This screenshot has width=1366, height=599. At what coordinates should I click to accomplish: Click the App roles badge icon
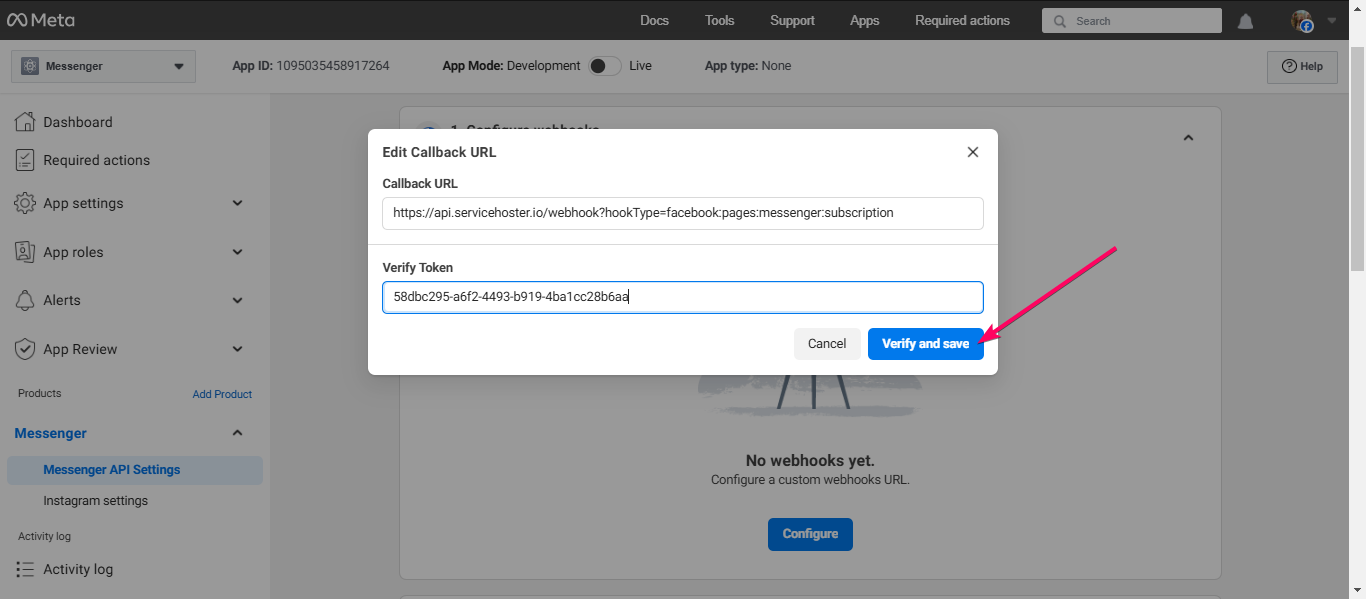[x=25, y=252]
